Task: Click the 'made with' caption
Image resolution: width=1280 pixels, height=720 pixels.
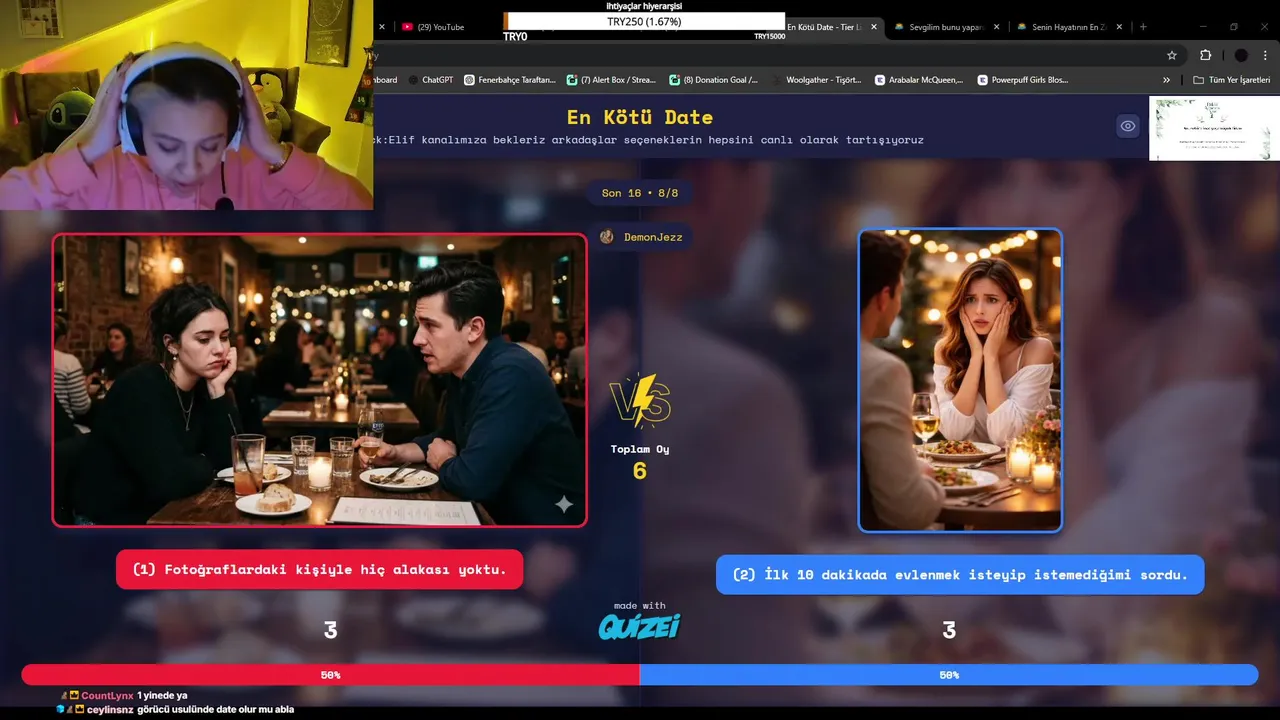Action: click(640, 606)
